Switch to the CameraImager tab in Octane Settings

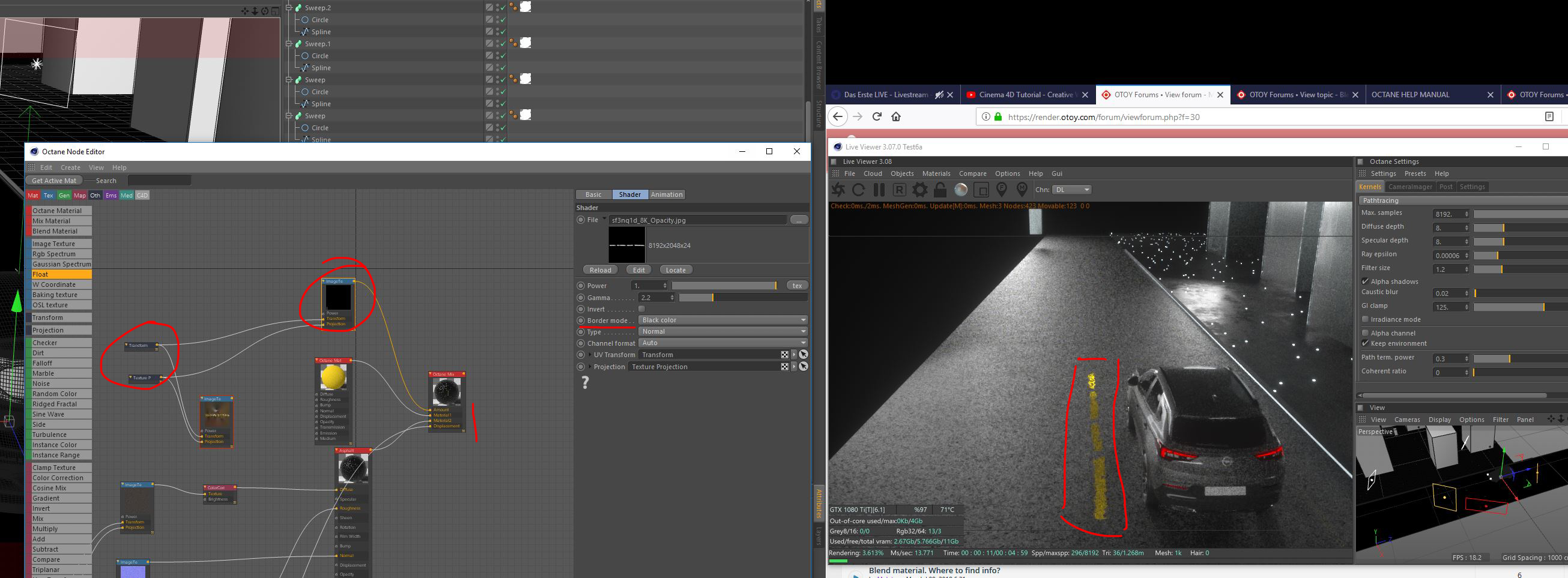click(1409, 187)
